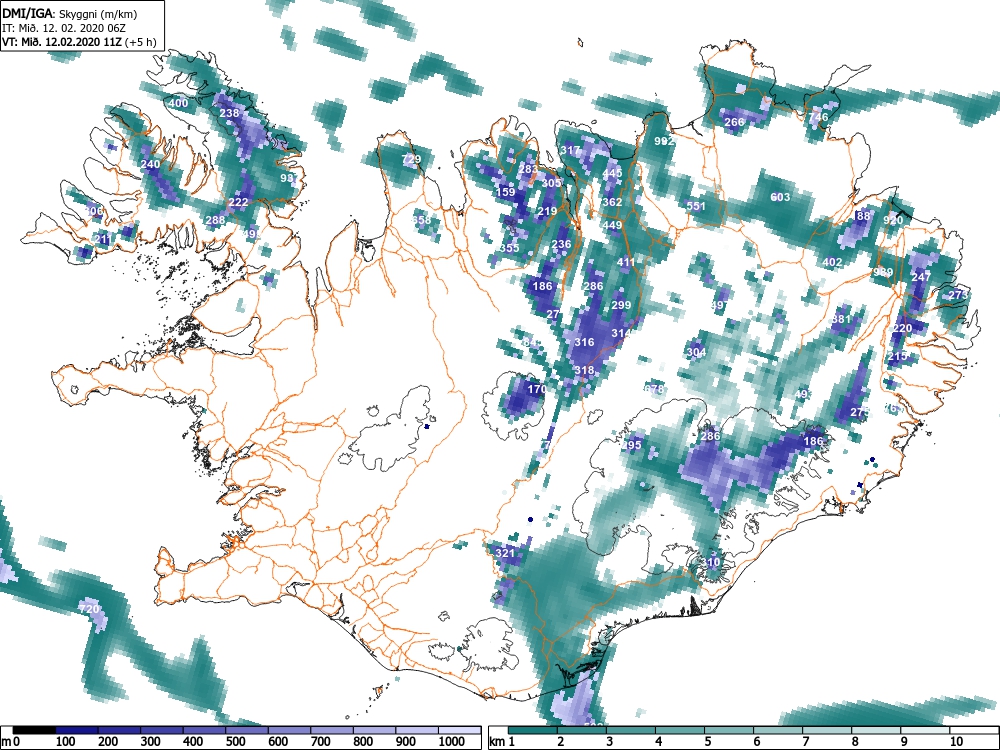1000x750 pixels.
Task: Click the visibility value 992
Action: [665, 141]
